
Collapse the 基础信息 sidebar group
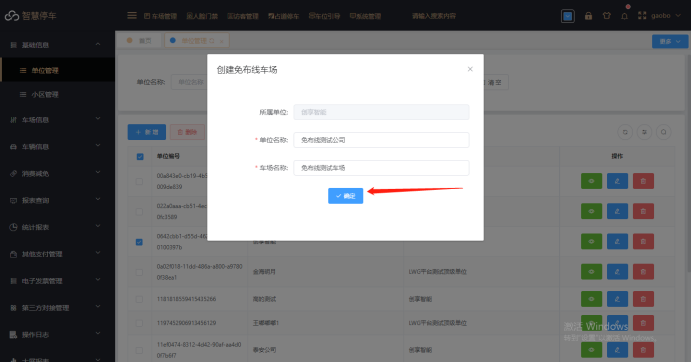[x=57, y=45]
